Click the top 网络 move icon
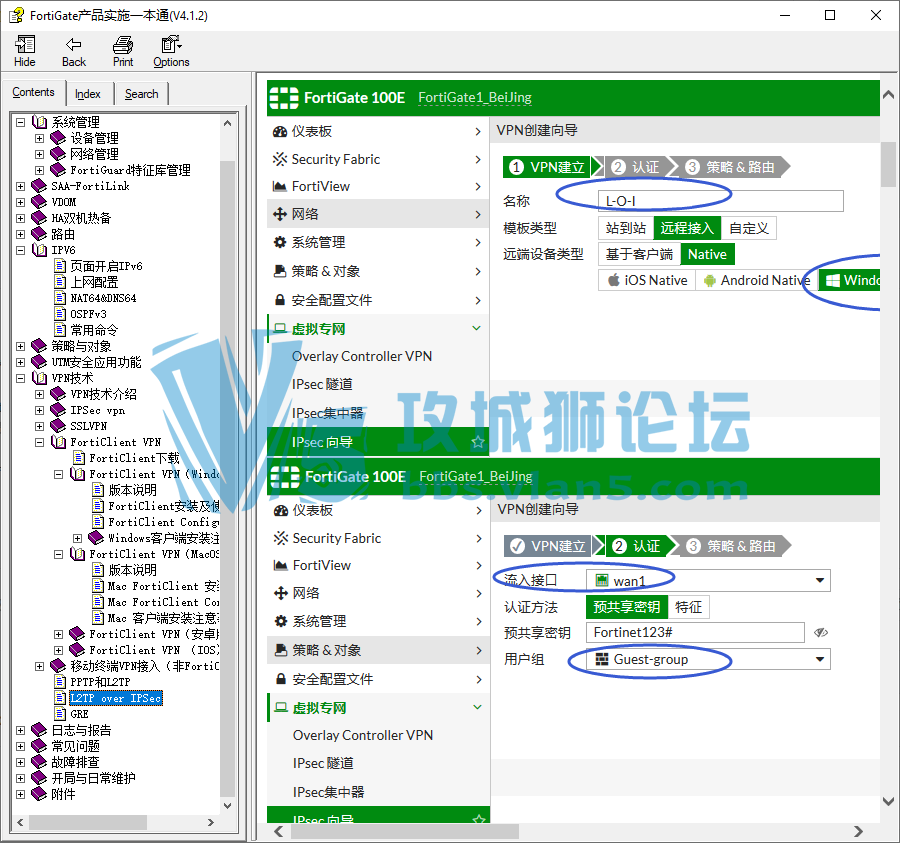Screen dimensions: 900x843 click(x=280, y=214)
